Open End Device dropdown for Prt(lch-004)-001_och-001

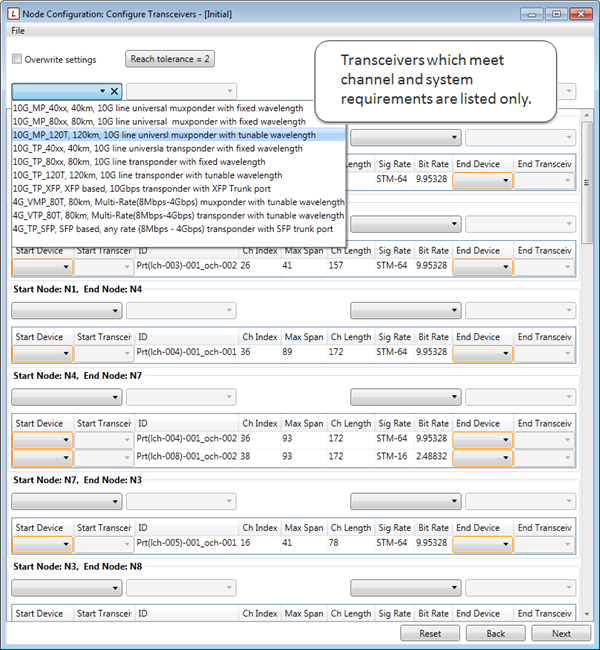coord(483,353)
